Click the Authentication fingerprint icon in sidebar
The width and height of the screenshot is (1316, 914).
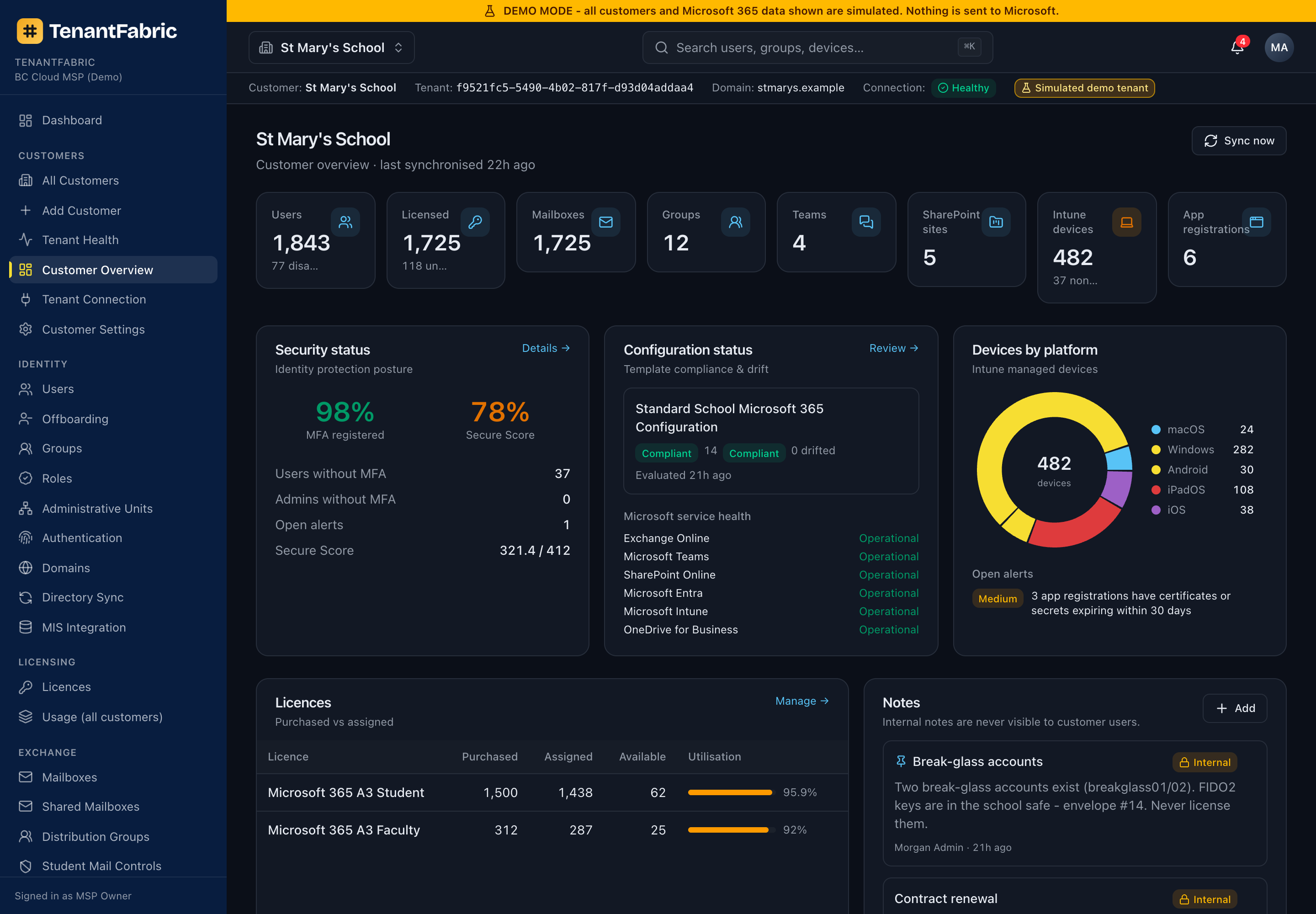click(26, 538)
